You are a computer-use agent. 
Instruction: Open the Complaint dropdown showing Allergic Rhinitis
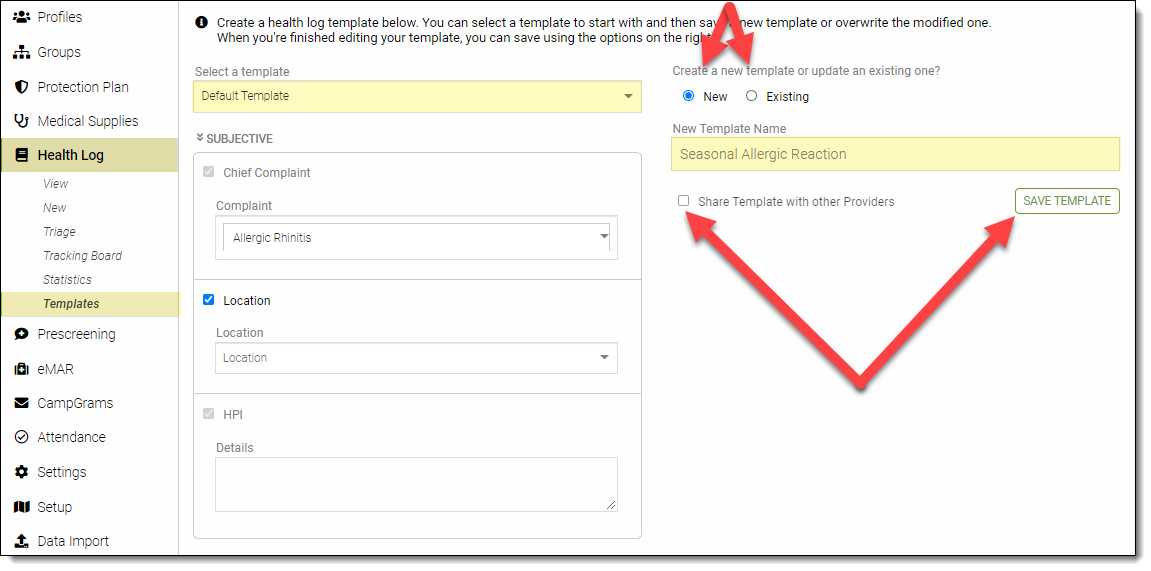click(416, 238)
